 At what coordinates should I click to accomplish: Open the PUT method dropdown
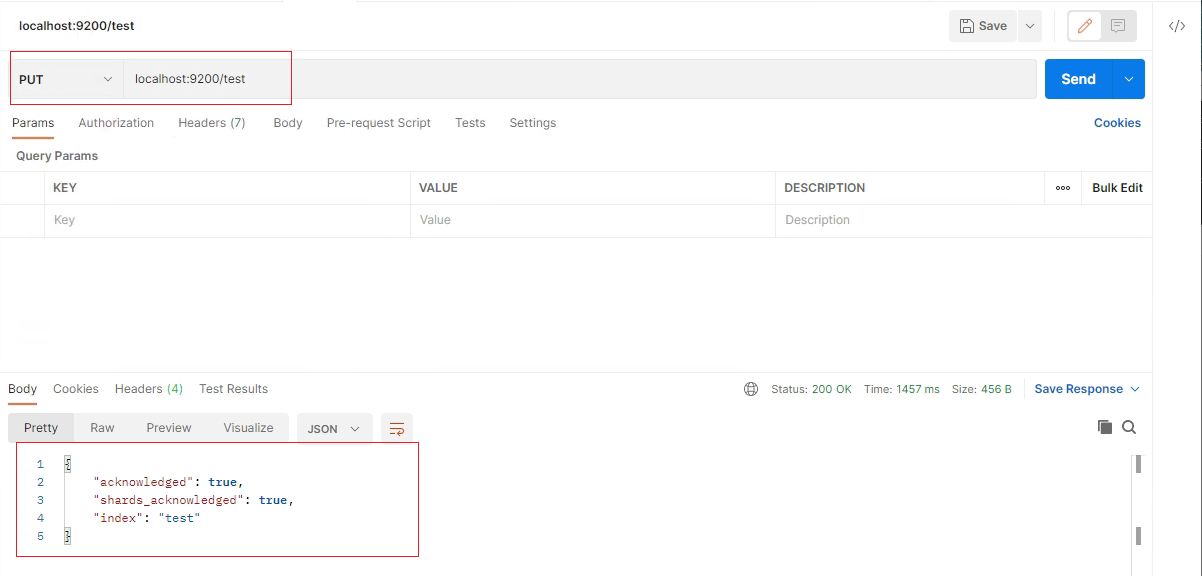point(66,79)
